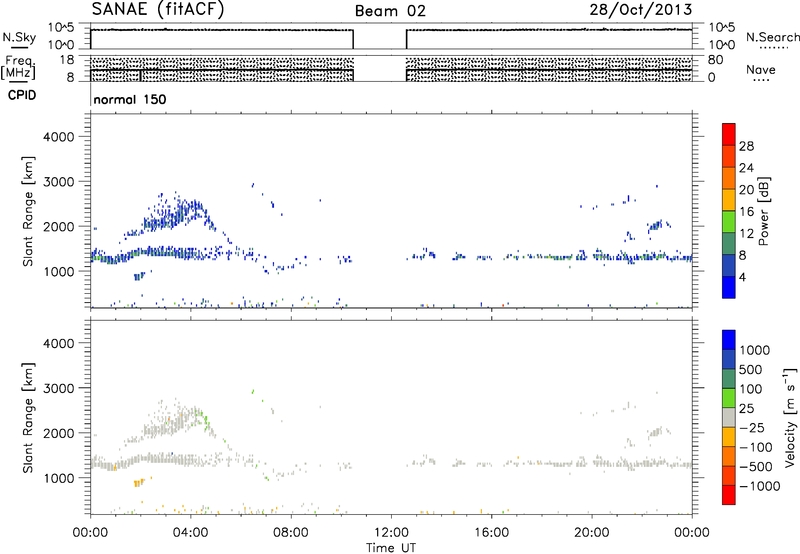800x554 pixels.
Task: Click the data gap in frequency panel near 11:00
Action: (380, 69)
